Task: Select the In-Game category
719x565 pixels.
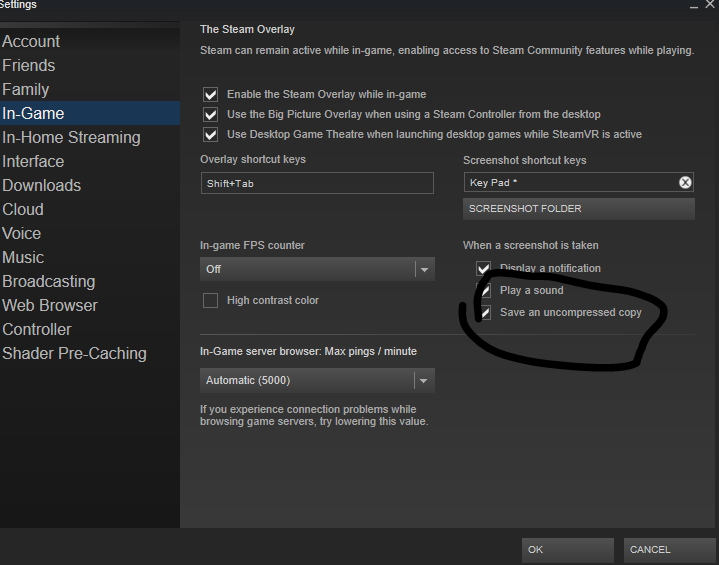Action: [x=90, y=113]
